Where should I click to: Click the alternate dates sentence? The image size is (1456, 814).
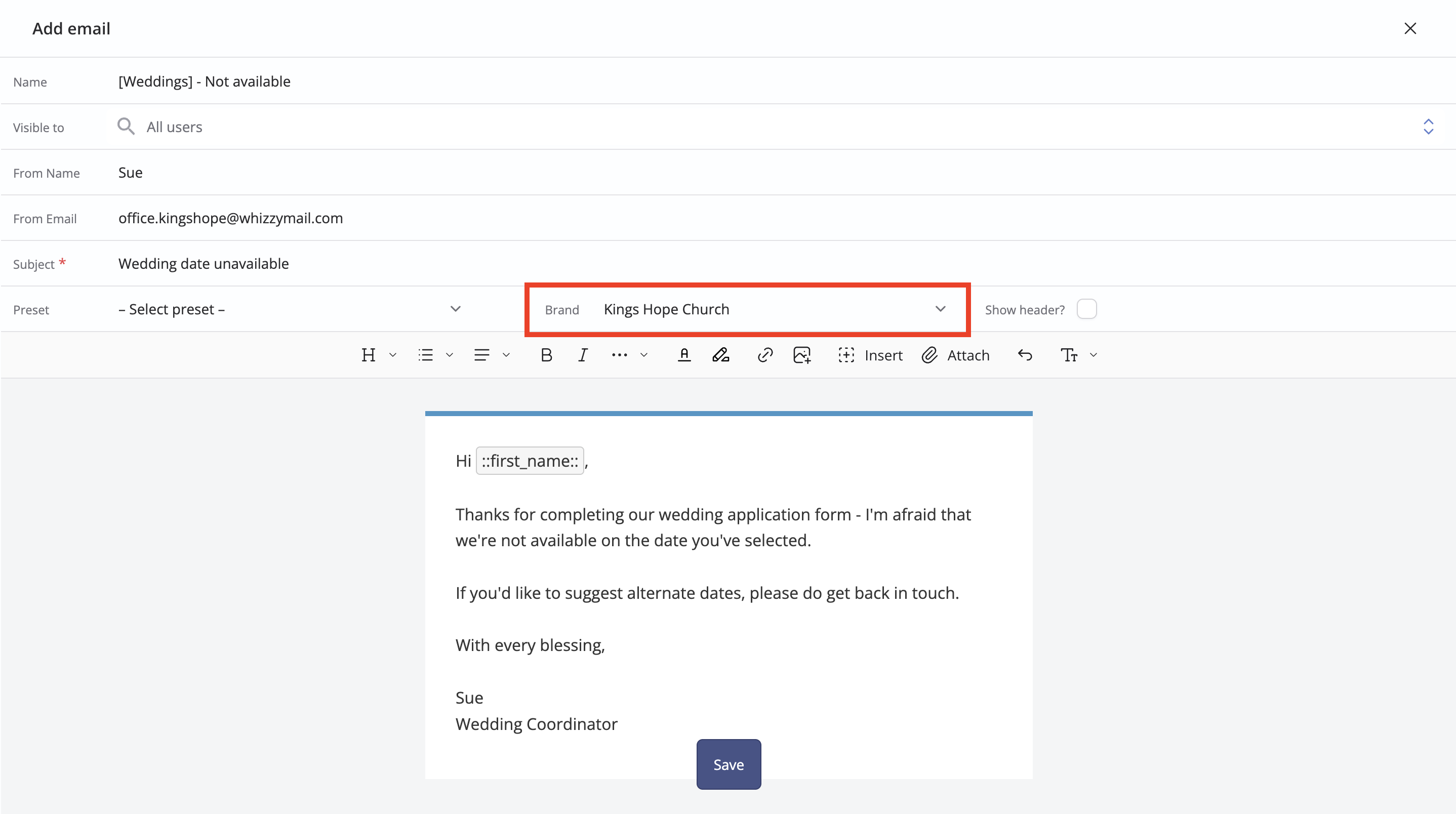707,593
